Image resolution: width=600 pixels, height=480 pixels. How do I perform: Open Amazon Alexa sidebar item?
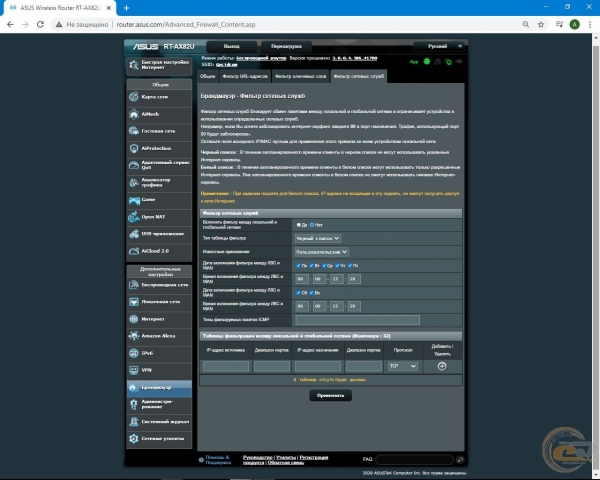pos(159,336)
